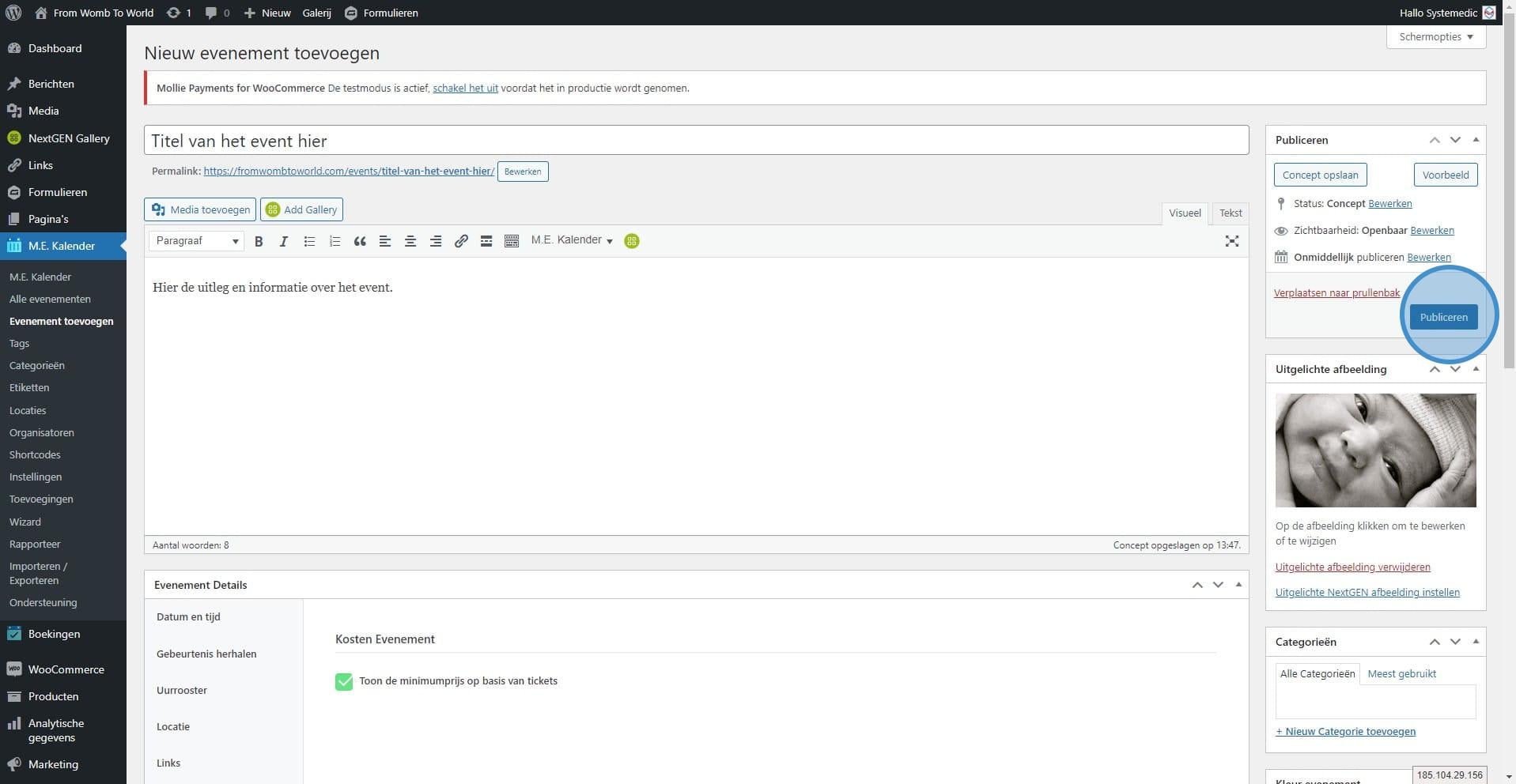Insert the Read More tag
The image size is (1516, 784).
(486, 241)
